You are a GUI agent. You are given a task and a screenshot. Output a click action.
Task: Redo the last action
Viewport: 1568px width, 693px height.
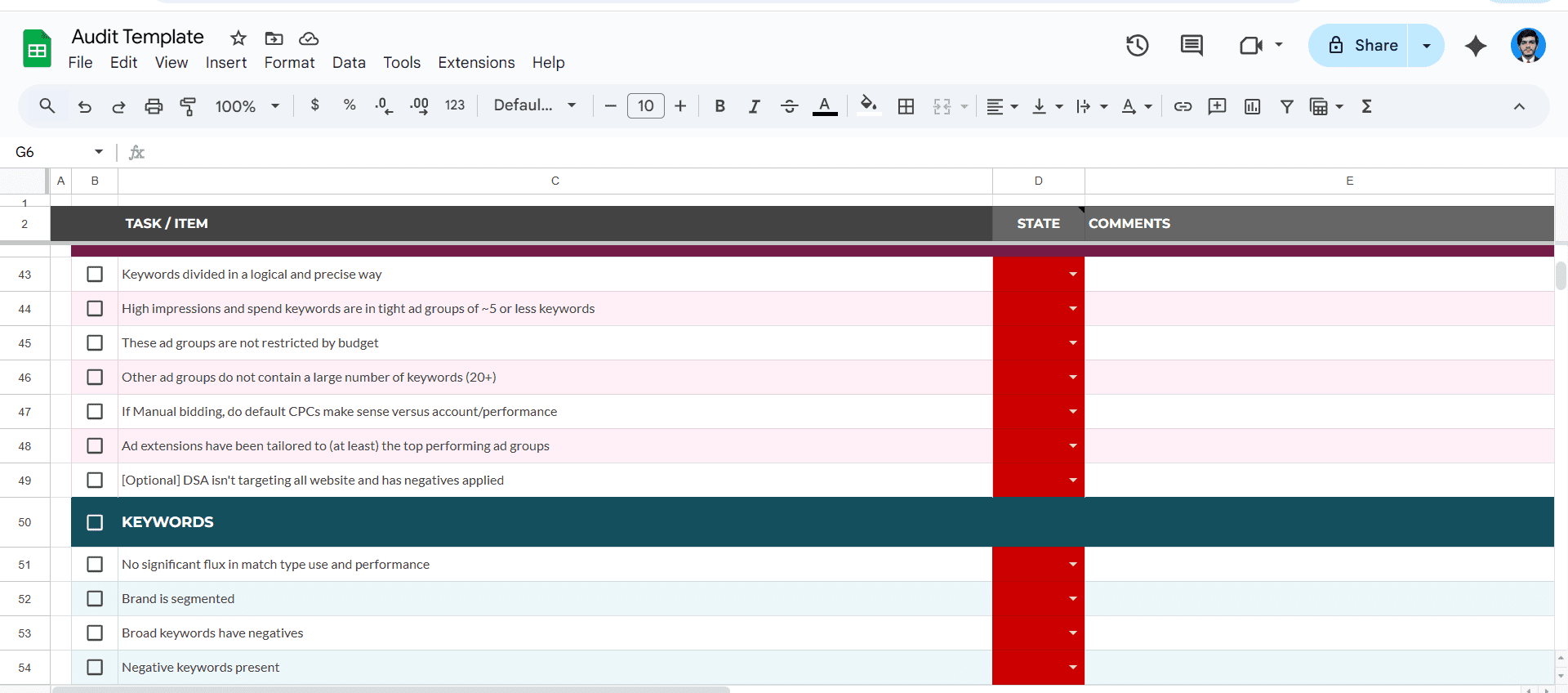coord(118,106)
